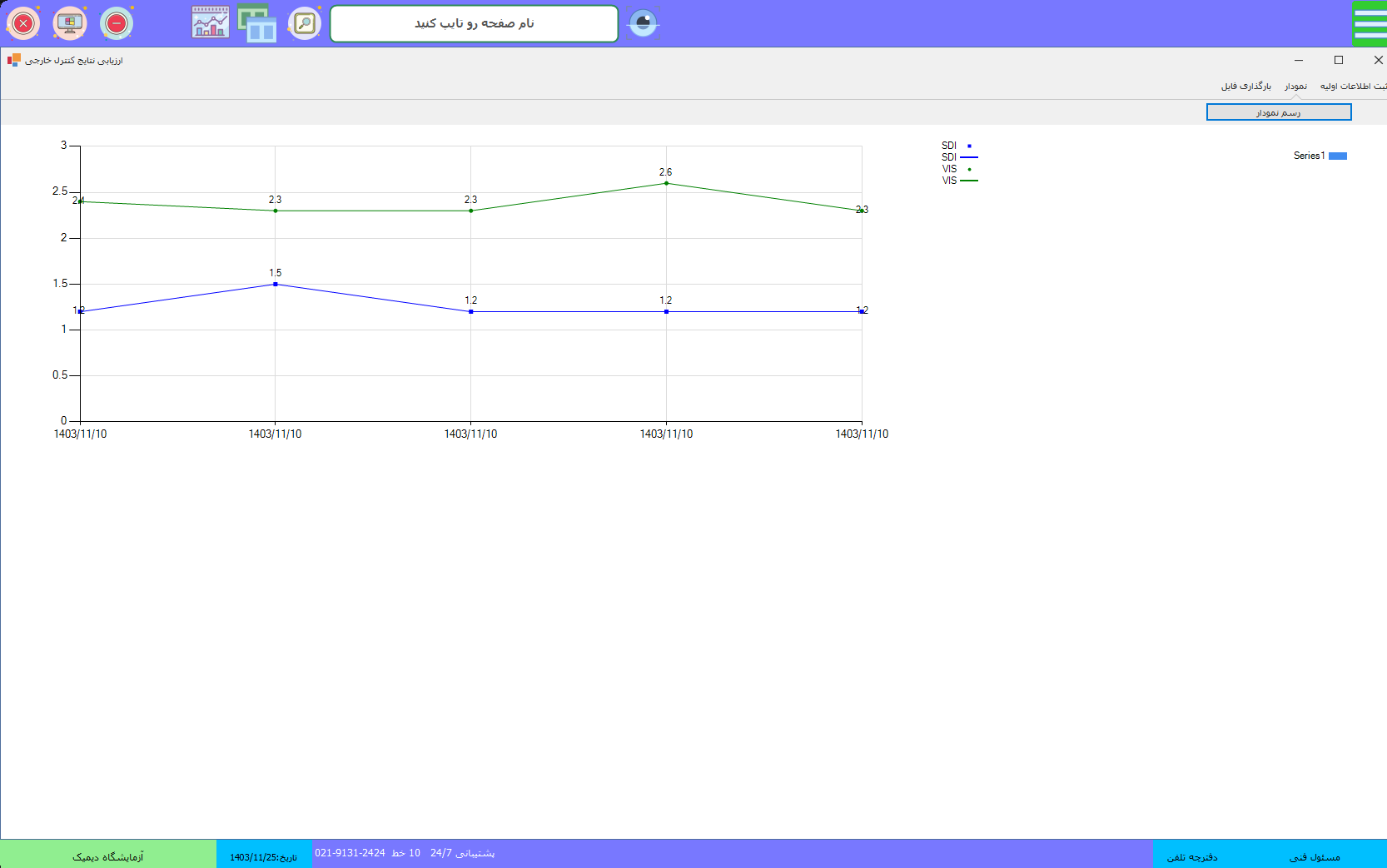This screenshot has height=868, width=1387.
Task: Click the Series1 blue legend swatch
Action: pyautogui.click(x=1337, y=156)
